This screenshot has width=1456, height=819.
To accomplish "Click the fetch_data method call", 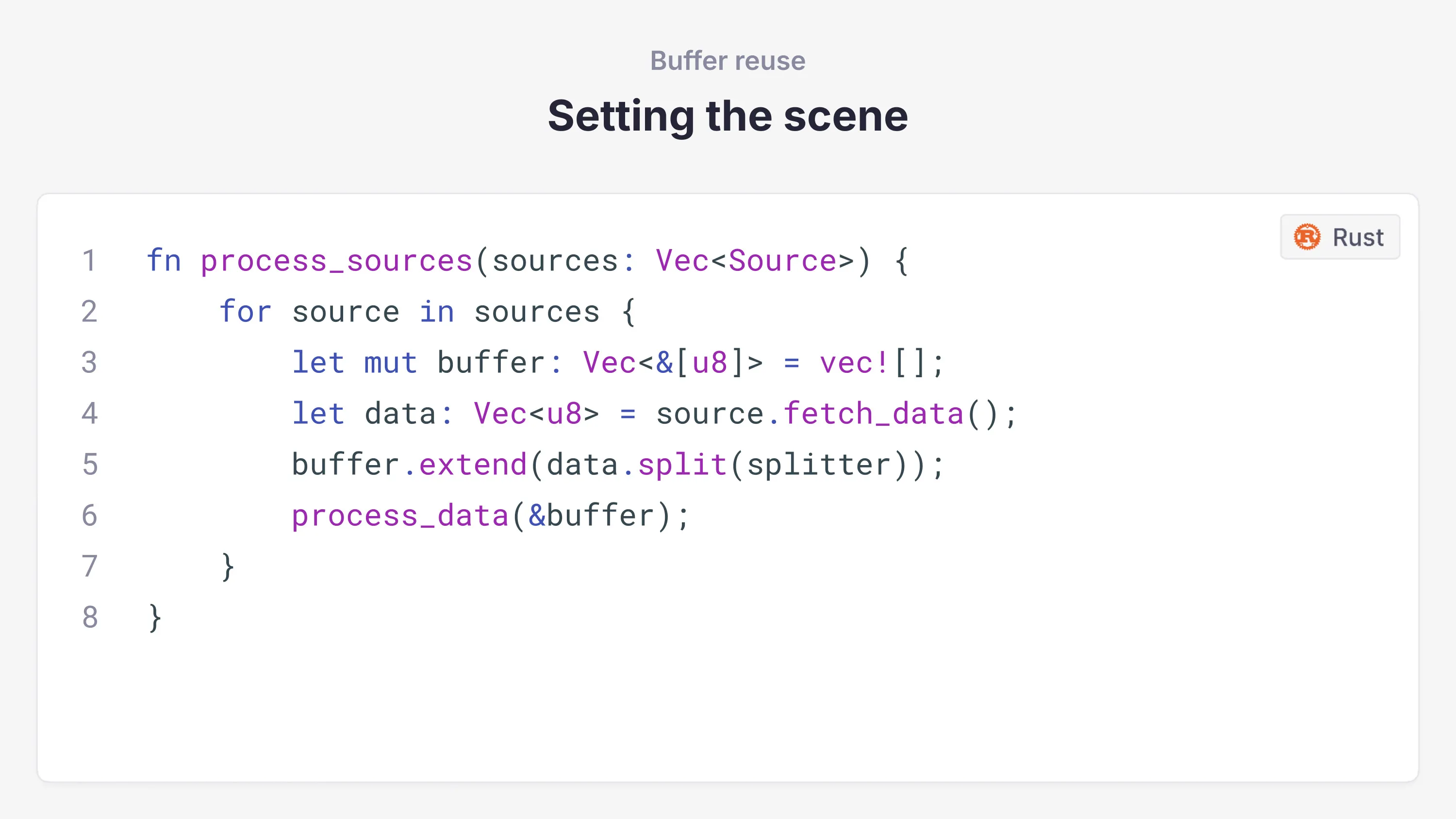I will click(x=873, y=414).
